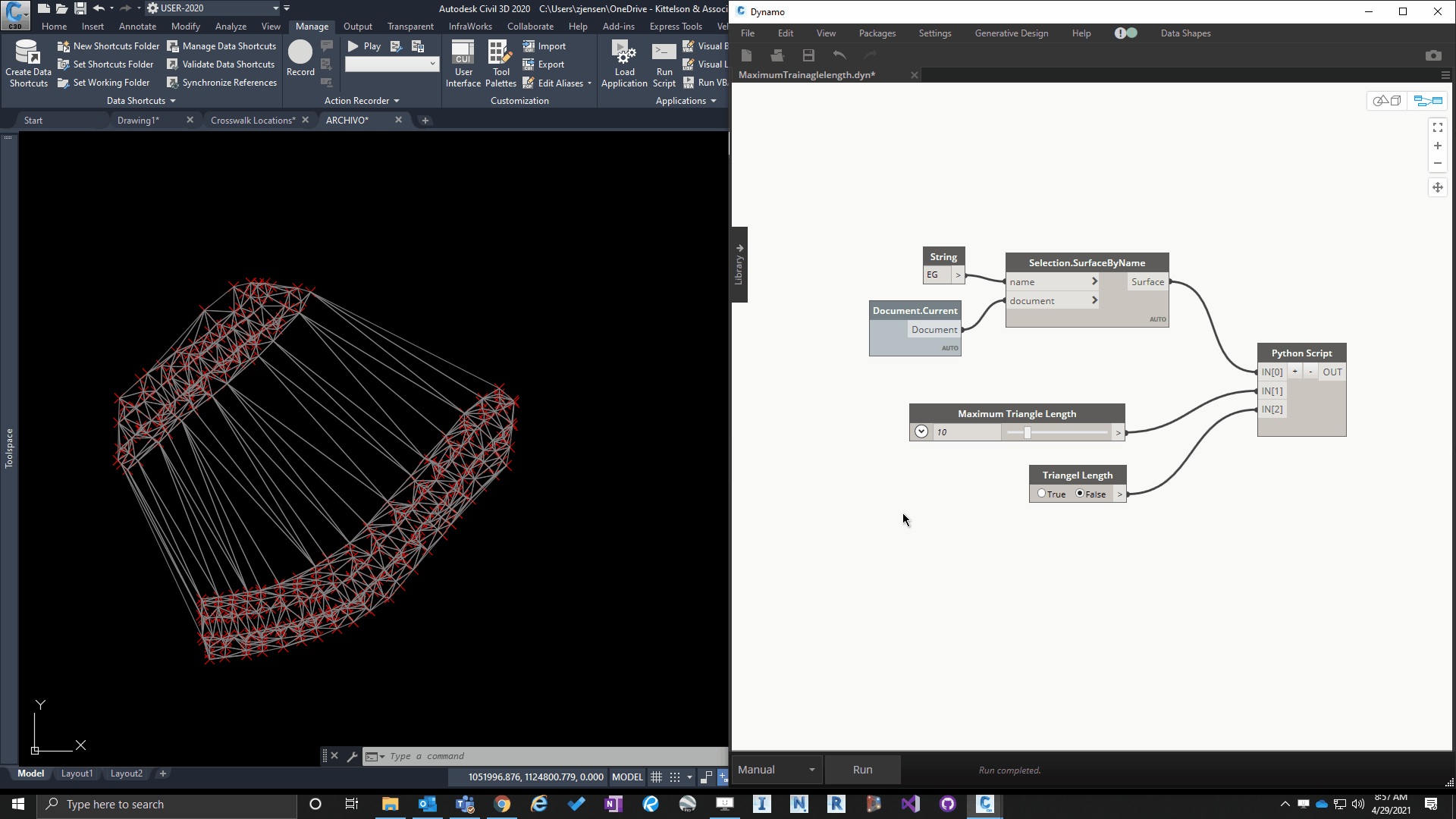1456x819 pixels.
Task: Open the Annotate ribbon tab
Action: click(137, 27)
